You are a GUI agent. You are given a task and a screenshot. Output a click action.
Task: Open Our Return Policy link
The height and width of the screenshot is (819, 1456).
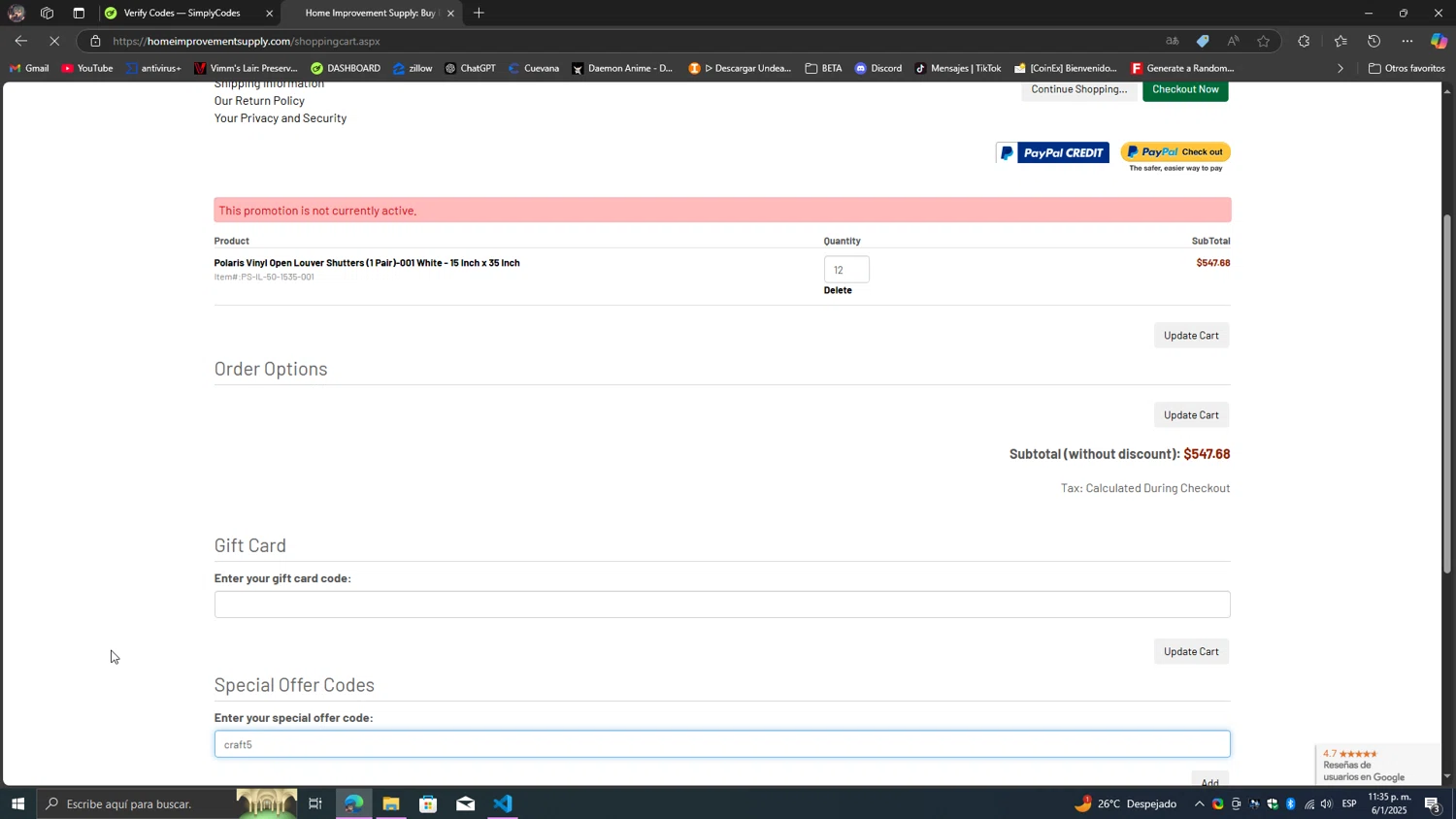259,101
